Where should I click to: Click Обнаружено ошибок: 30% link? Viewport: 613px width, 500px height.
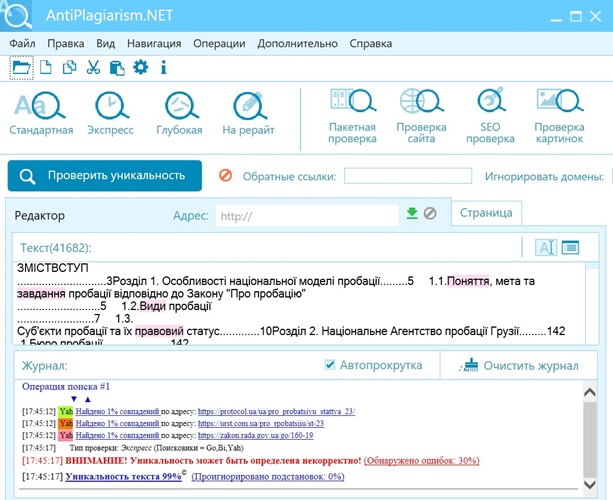(421, 461)
